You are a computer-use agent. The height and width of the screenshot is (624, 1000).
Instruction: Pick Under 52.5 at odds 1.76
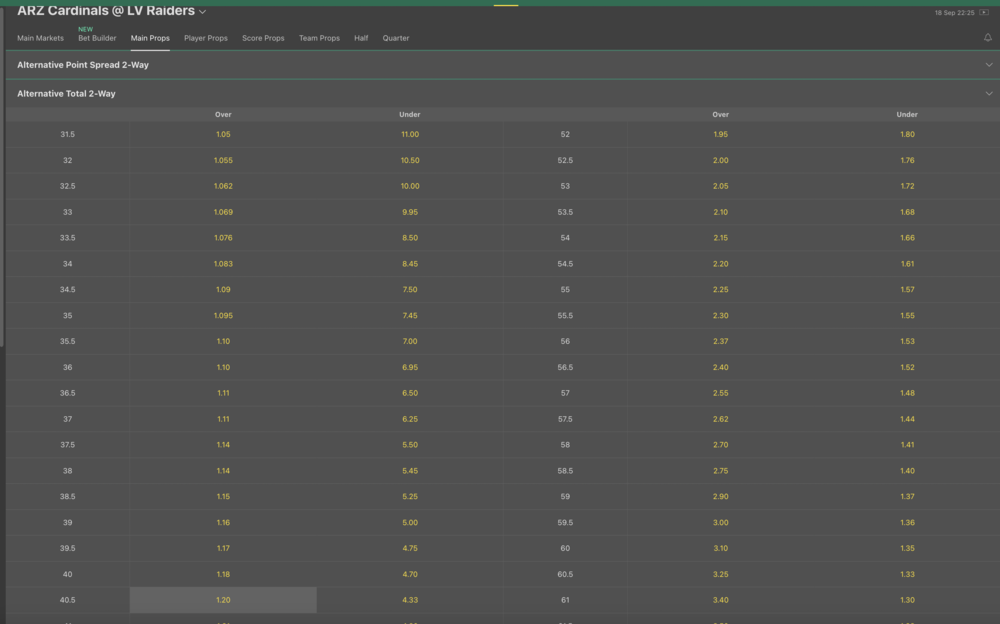pyautogui.click(x=907, y=160)
